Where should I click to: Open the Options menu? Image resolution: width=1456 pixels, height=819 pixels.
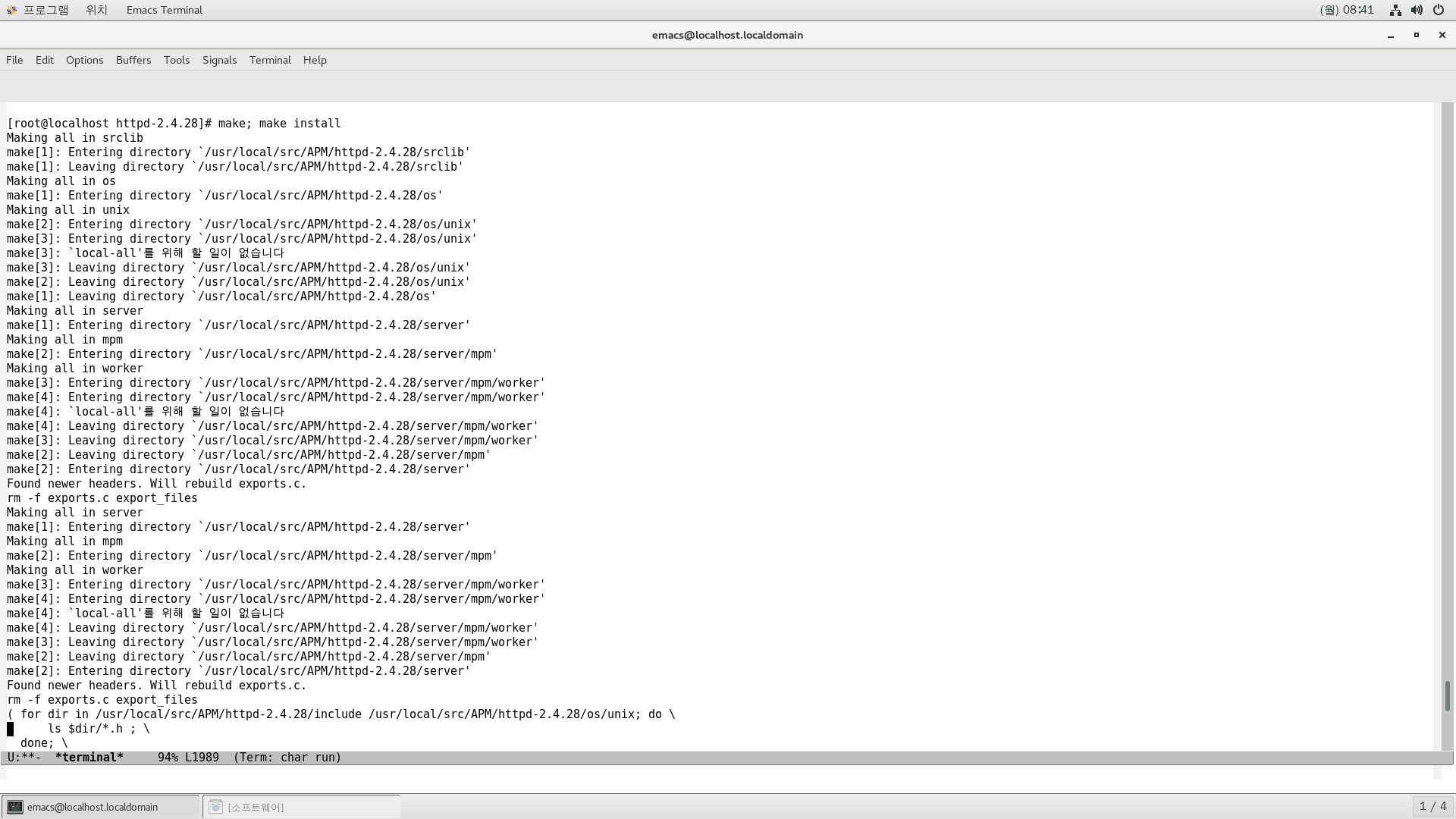84,60
